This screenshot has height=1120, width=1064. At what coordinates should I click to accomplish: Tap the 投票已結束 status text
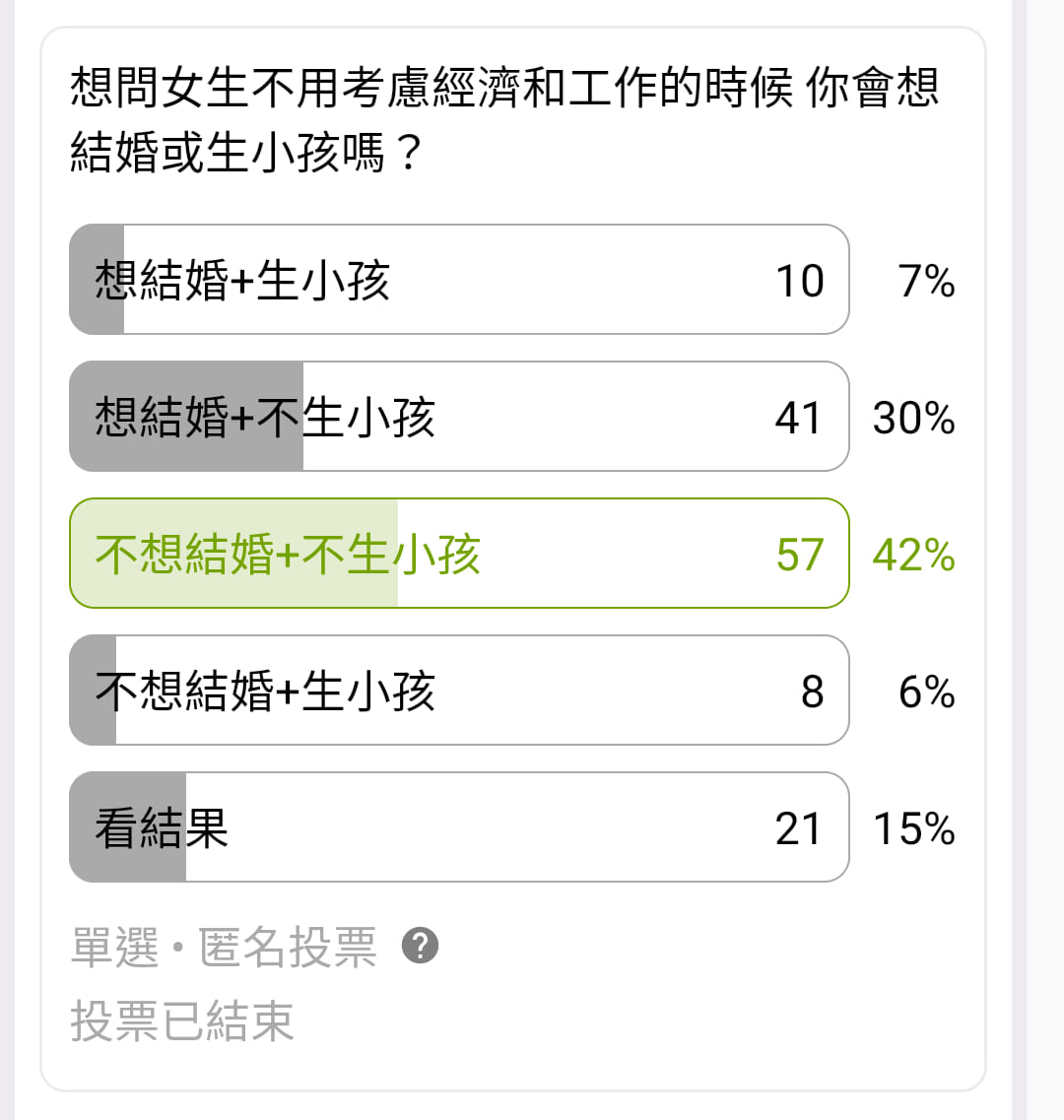tap(182, 1021)
